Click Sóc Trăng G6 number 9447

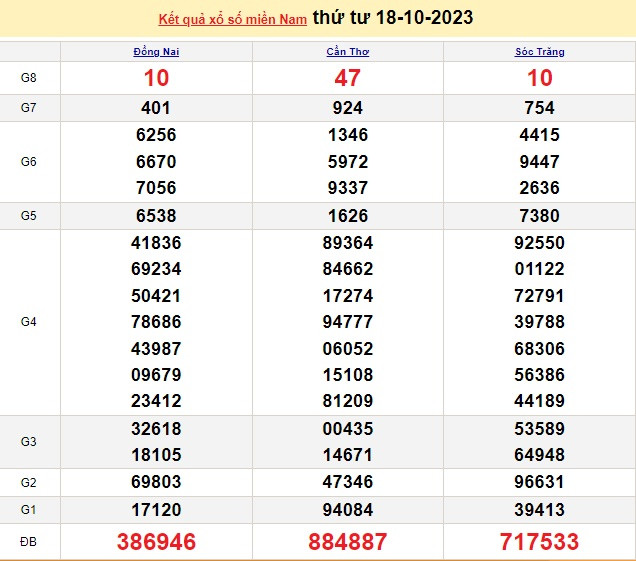[x=539, y=162]
